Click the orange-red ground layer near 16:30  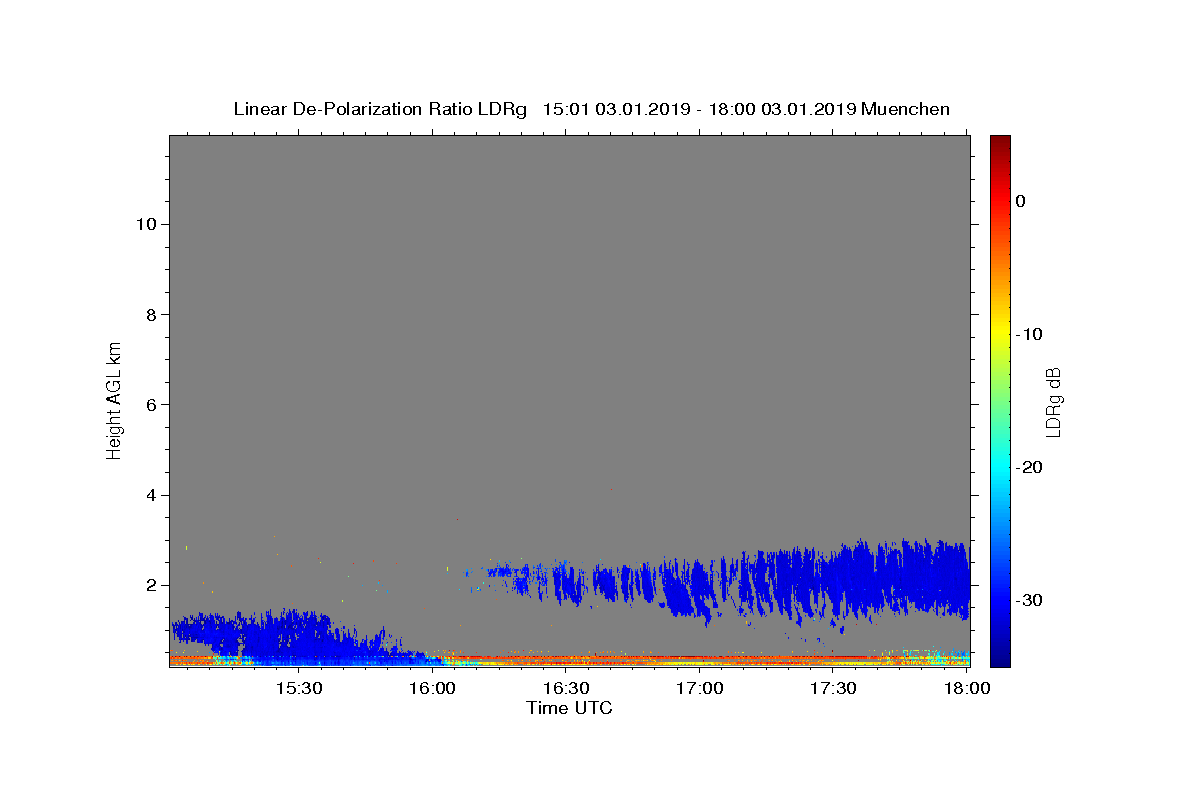(566, 659)
